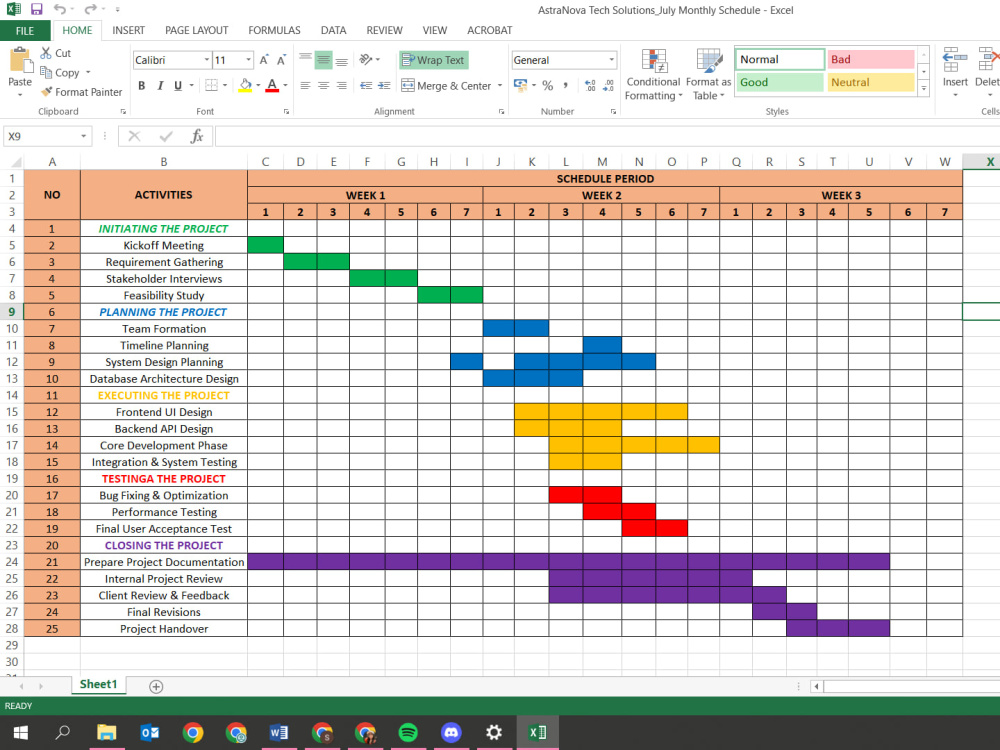
Task: Open the General number format dropdown
Action: click(x=611, y=60)
